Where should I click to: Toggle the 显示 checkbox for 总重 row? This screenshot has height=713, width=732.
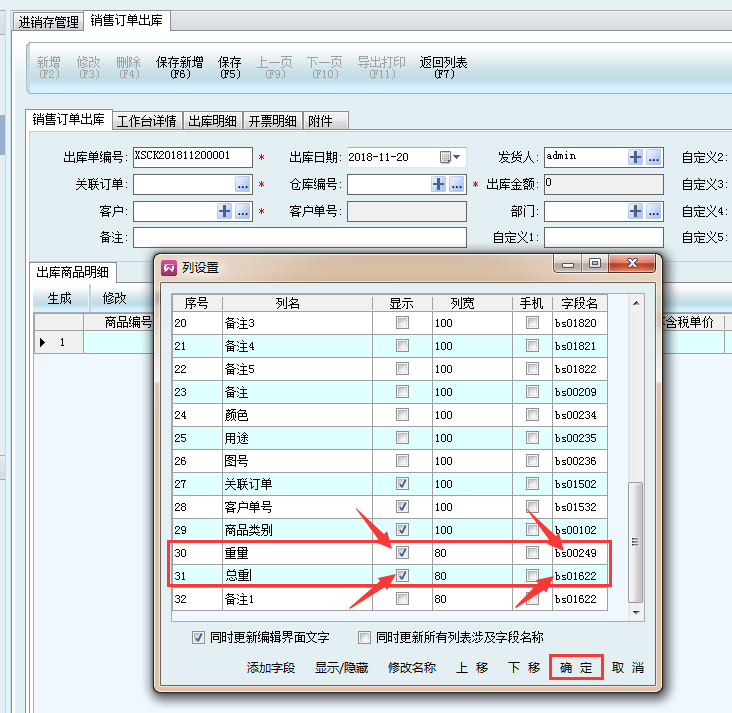point(402,576)
